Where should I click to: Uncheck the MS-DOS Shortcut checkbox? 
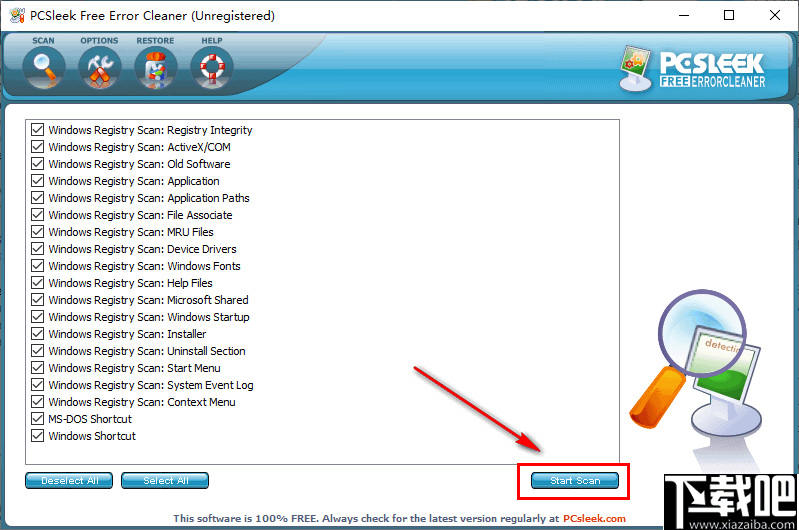37,418
